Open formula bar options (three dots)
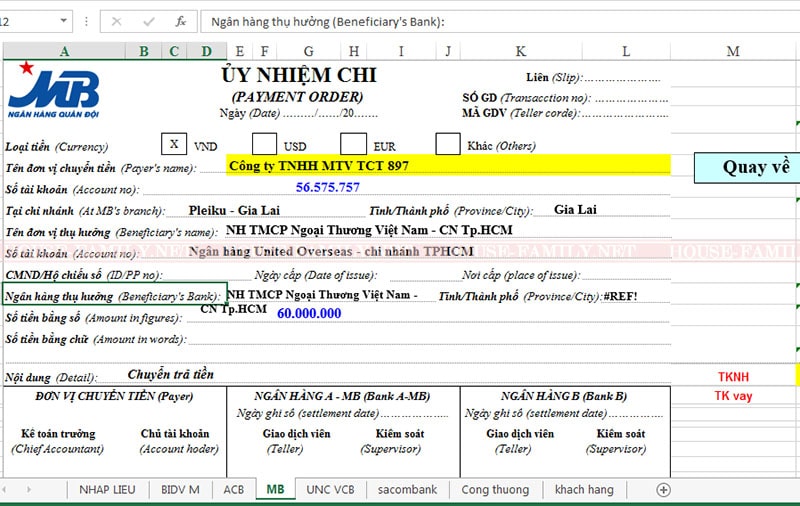Image resolution: width=800 pixels, height=506 pixels. pos(86,21)
